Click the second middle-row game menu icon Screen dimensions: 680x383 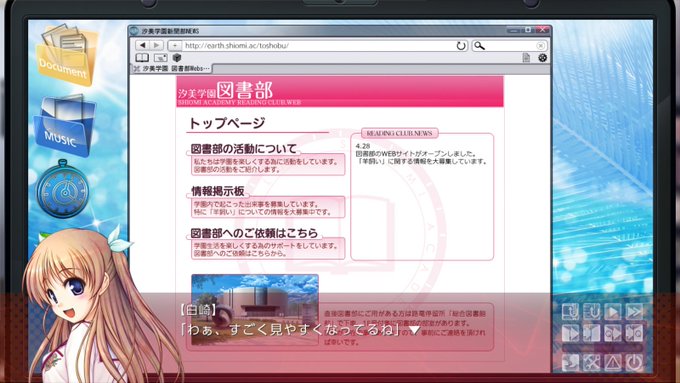click(592, 333)
